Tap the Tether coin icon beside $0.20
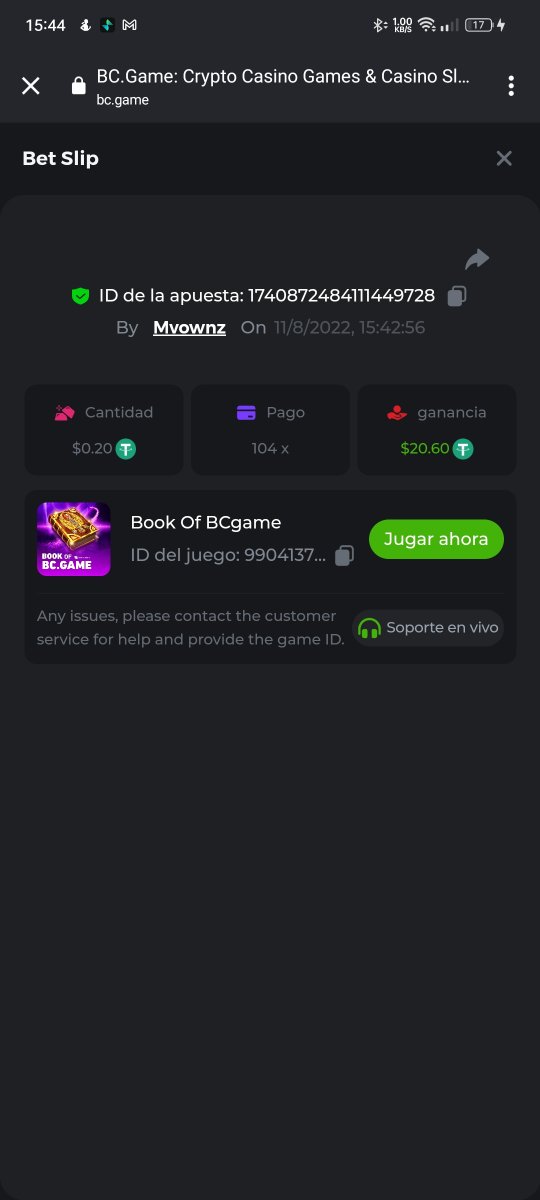Image resolution: width=540 pixels, height=1200 pixels. coord(126,449)
